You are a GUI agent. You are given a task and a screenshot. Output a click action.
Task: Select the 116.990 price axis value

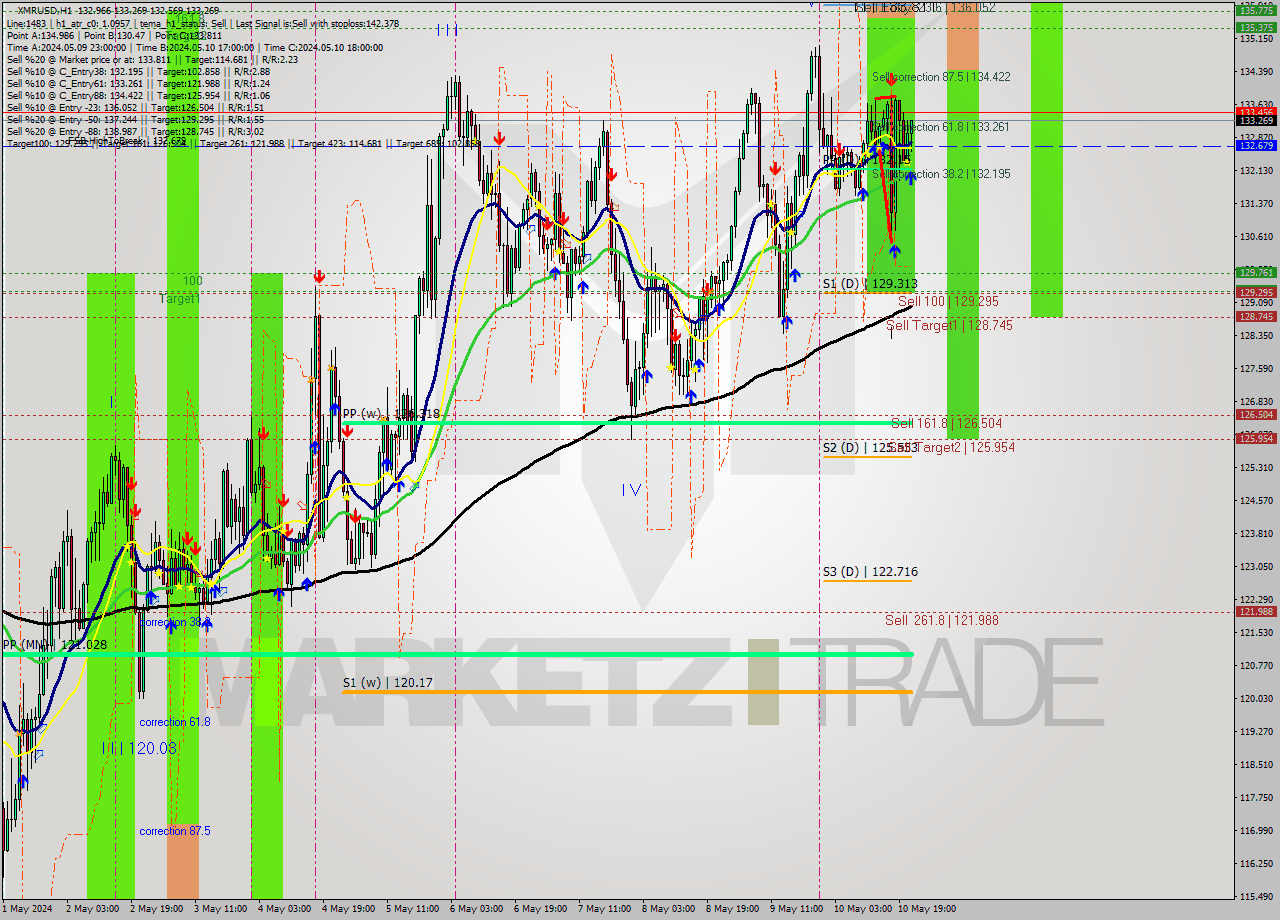[x=1256, y=830]
